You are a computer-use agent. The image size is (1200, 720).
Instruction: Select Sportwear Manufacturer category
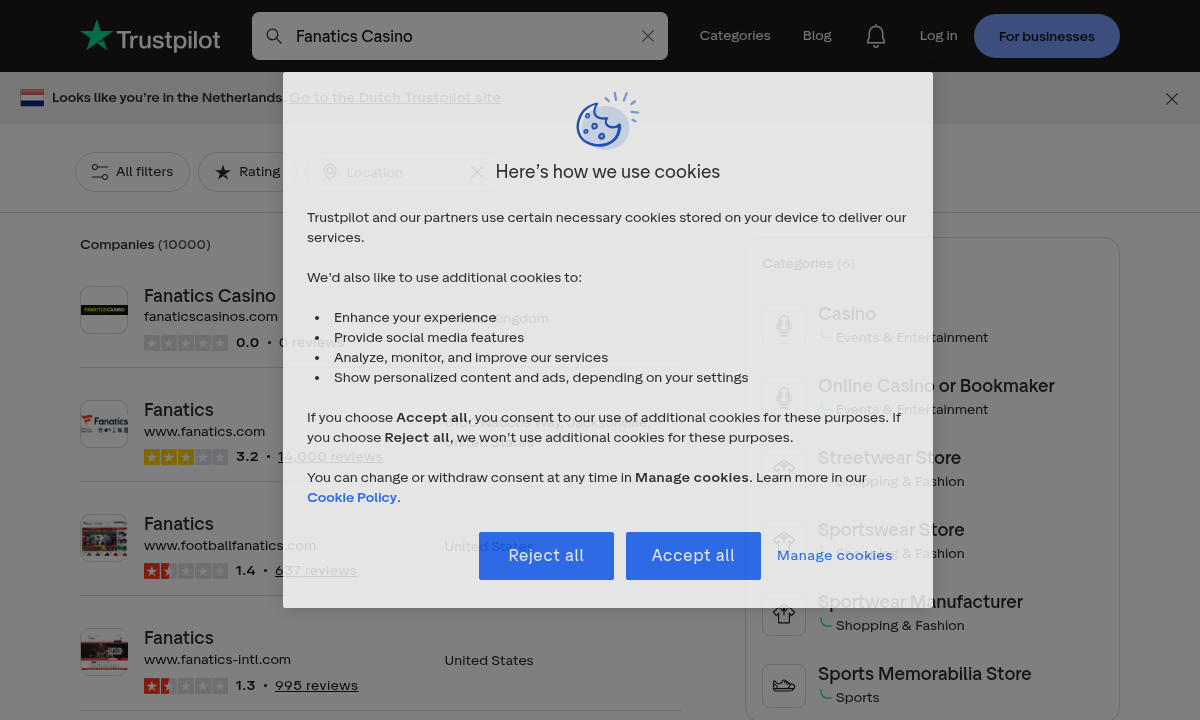tap(920, 602)
